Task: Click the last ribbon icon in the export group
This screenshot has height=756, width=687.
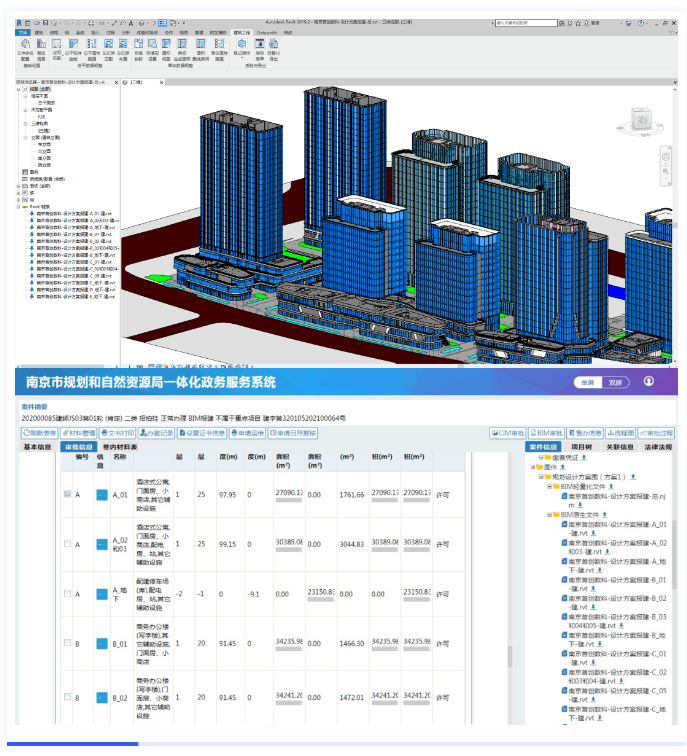Action: (273, 44)
